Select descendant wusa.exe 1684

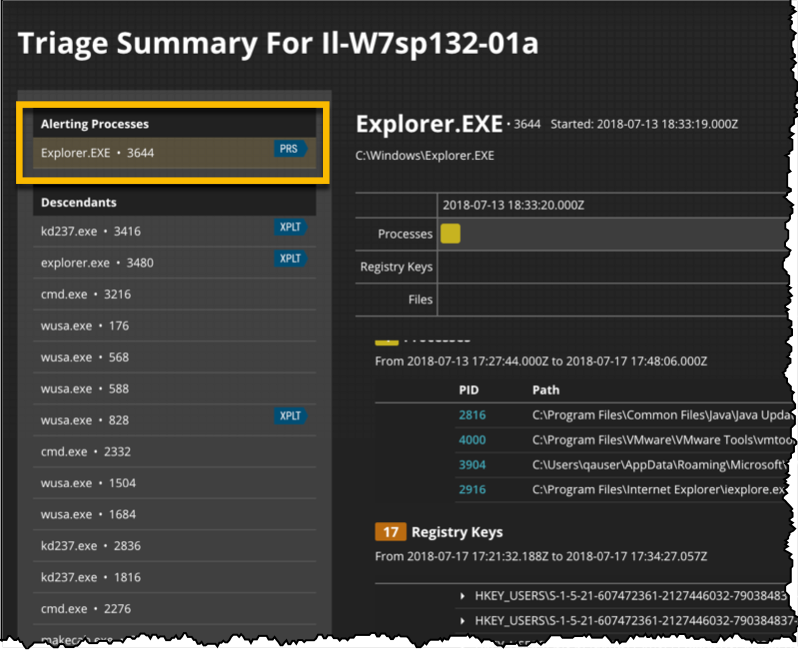click(174, 515)
